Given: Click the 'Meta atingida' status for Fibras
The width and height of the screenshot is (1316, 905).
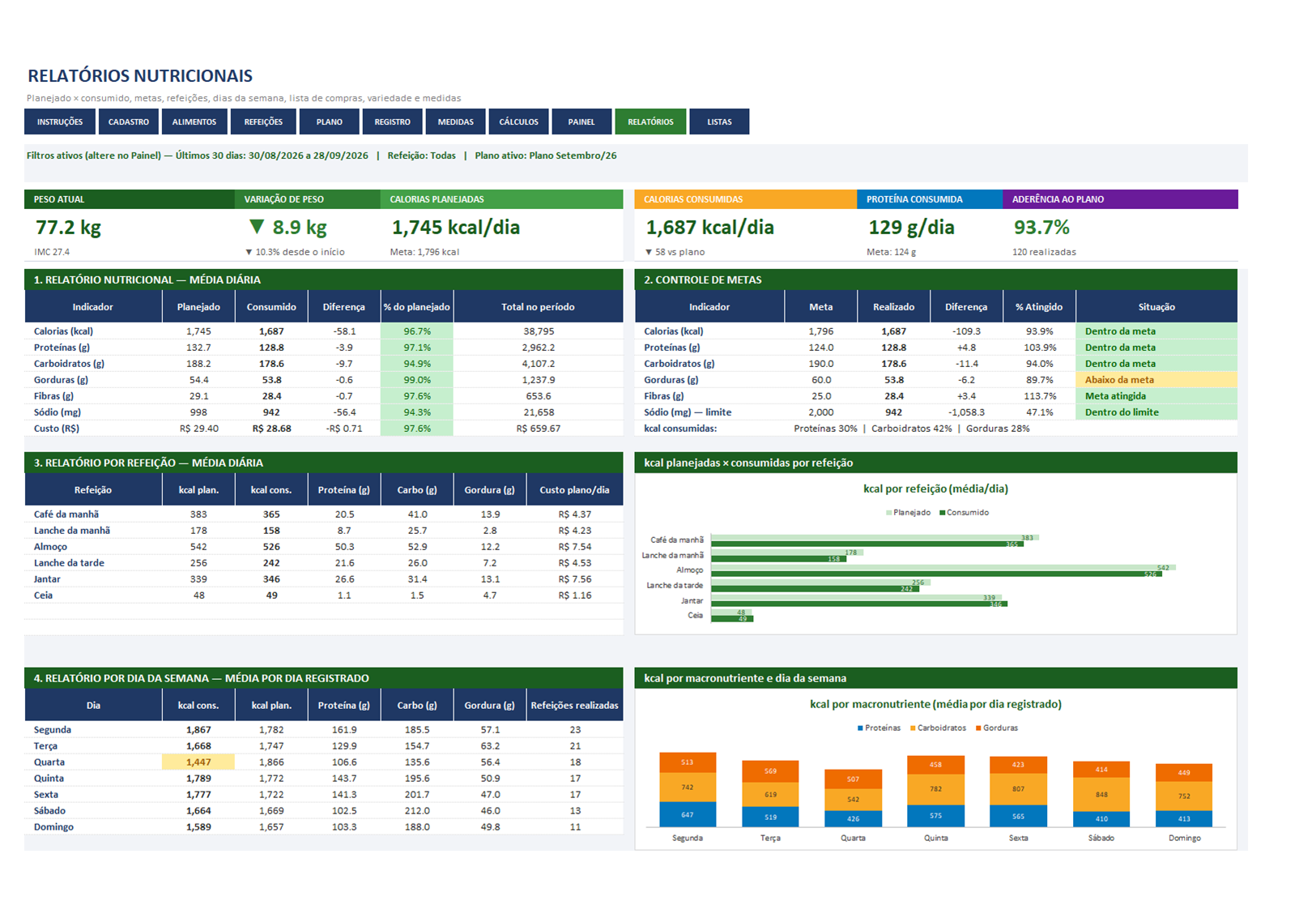Looking at the screenshot, I should 1156,396.
